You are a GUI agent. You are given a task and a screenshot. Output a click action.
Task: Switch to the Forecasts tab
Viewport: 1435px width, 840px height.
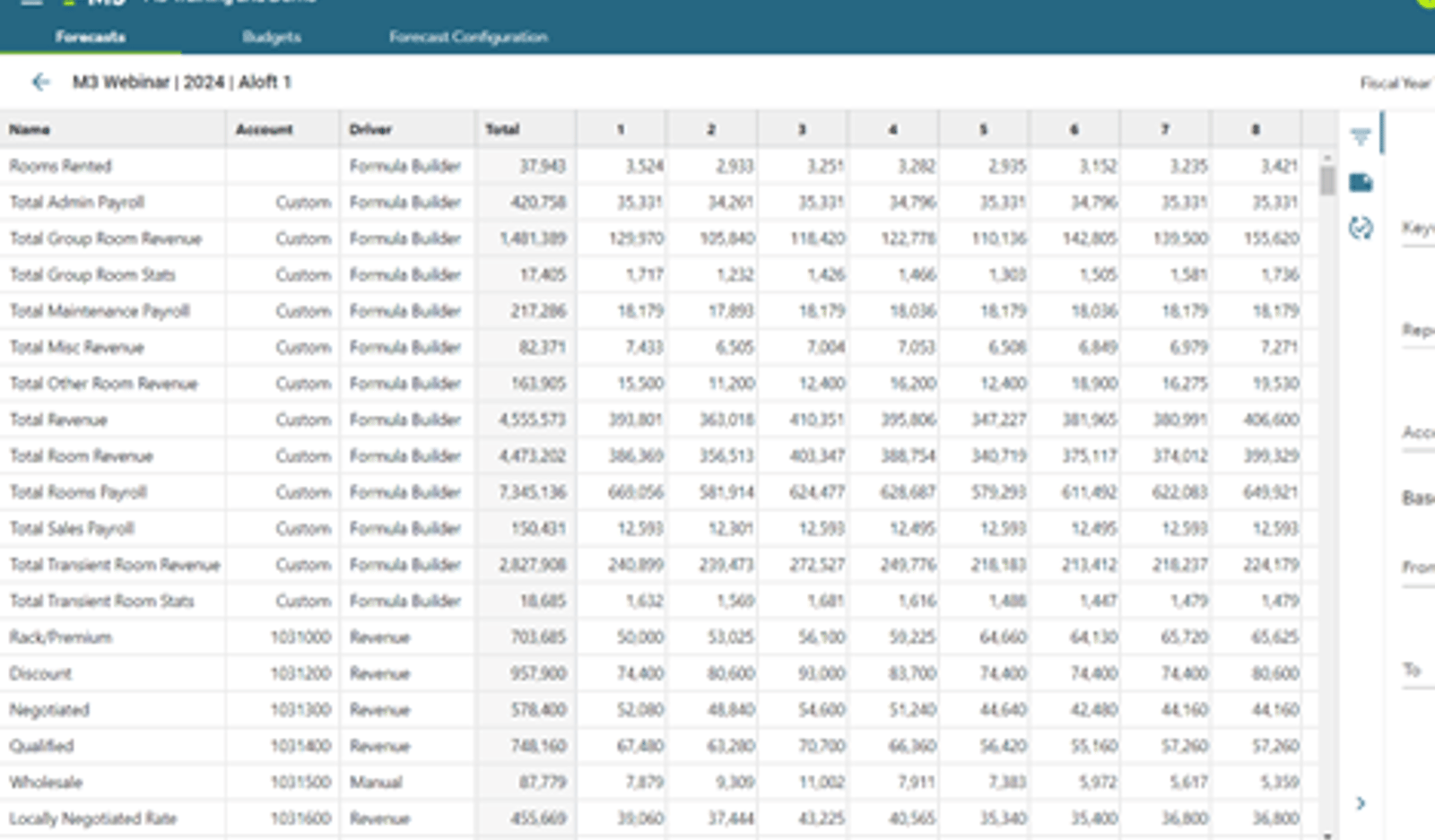tap(90, 37)
